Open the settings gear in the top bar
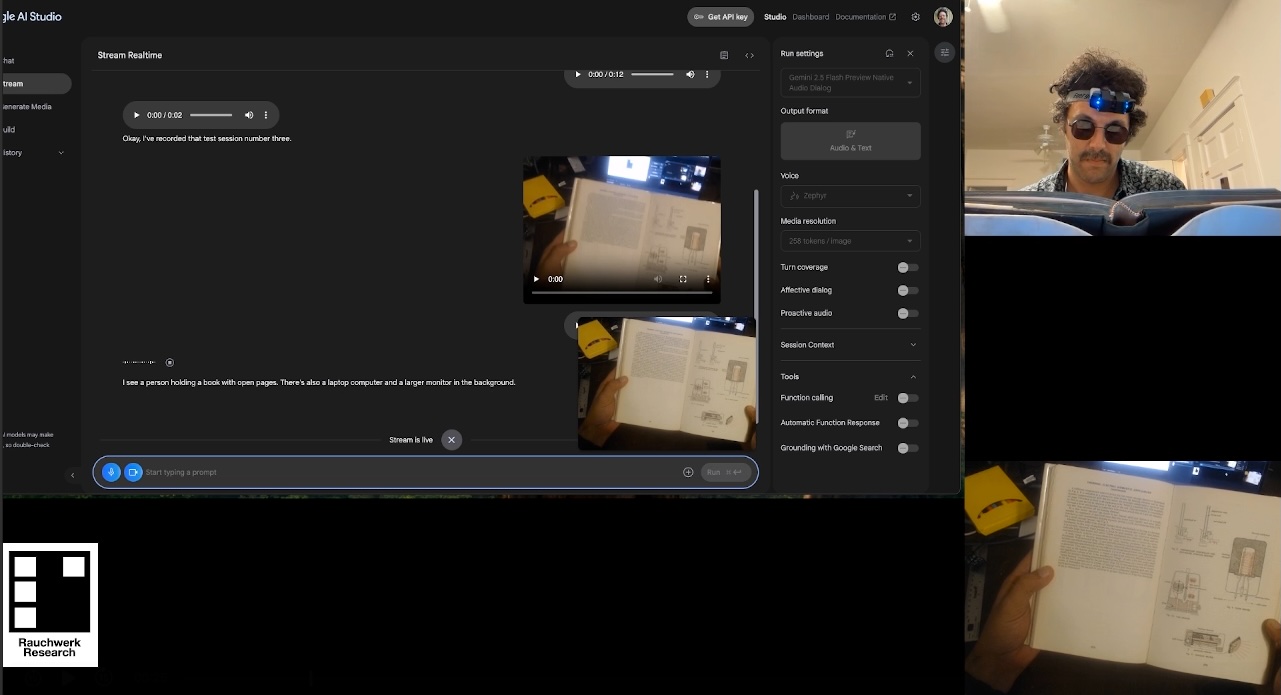The height and width of the screenshot is (695, 1281). pos(914,16)
